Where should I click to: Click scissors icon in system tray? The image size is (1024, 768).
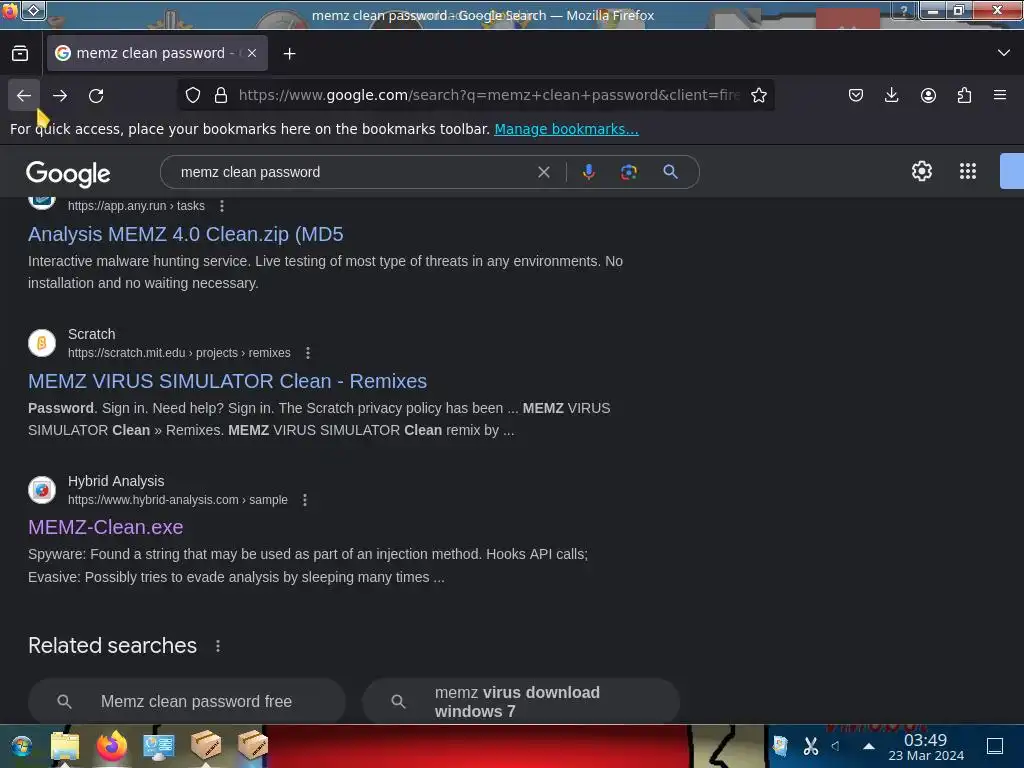[810, 746]
